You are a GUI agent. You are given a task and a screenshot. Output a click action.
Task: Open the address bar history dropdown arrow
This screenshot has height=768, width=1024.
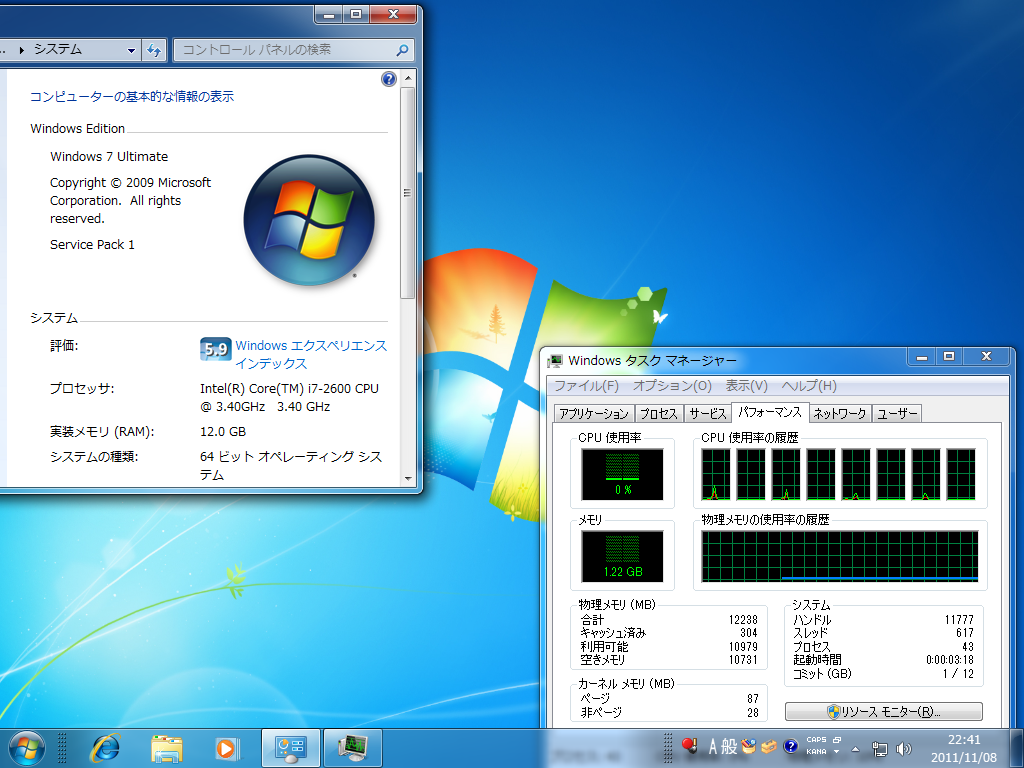pyautogui.click(x=131, y=50)
